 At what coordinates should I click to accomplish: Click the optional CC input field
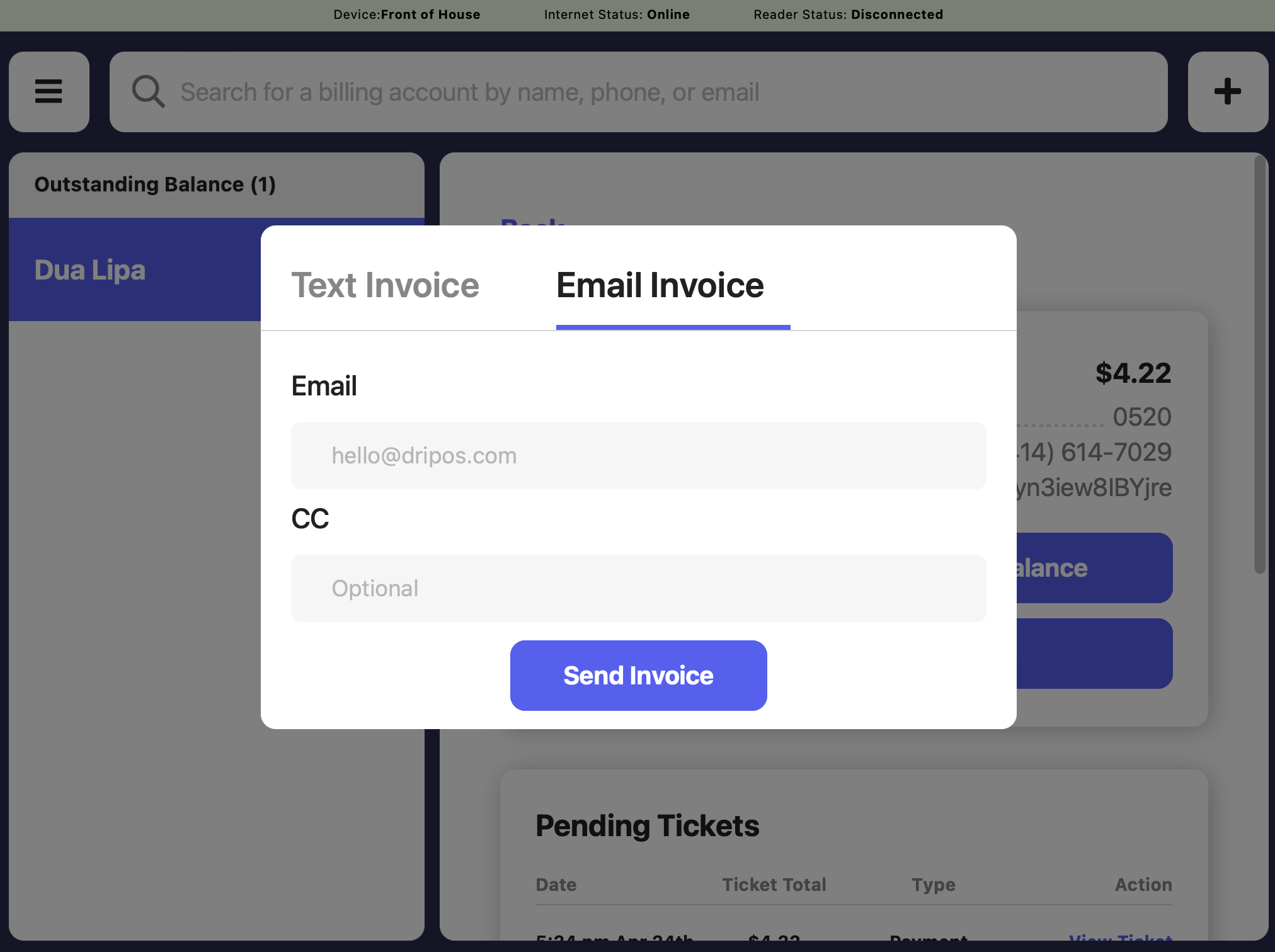pyautogui.click(x=638, y=588)
